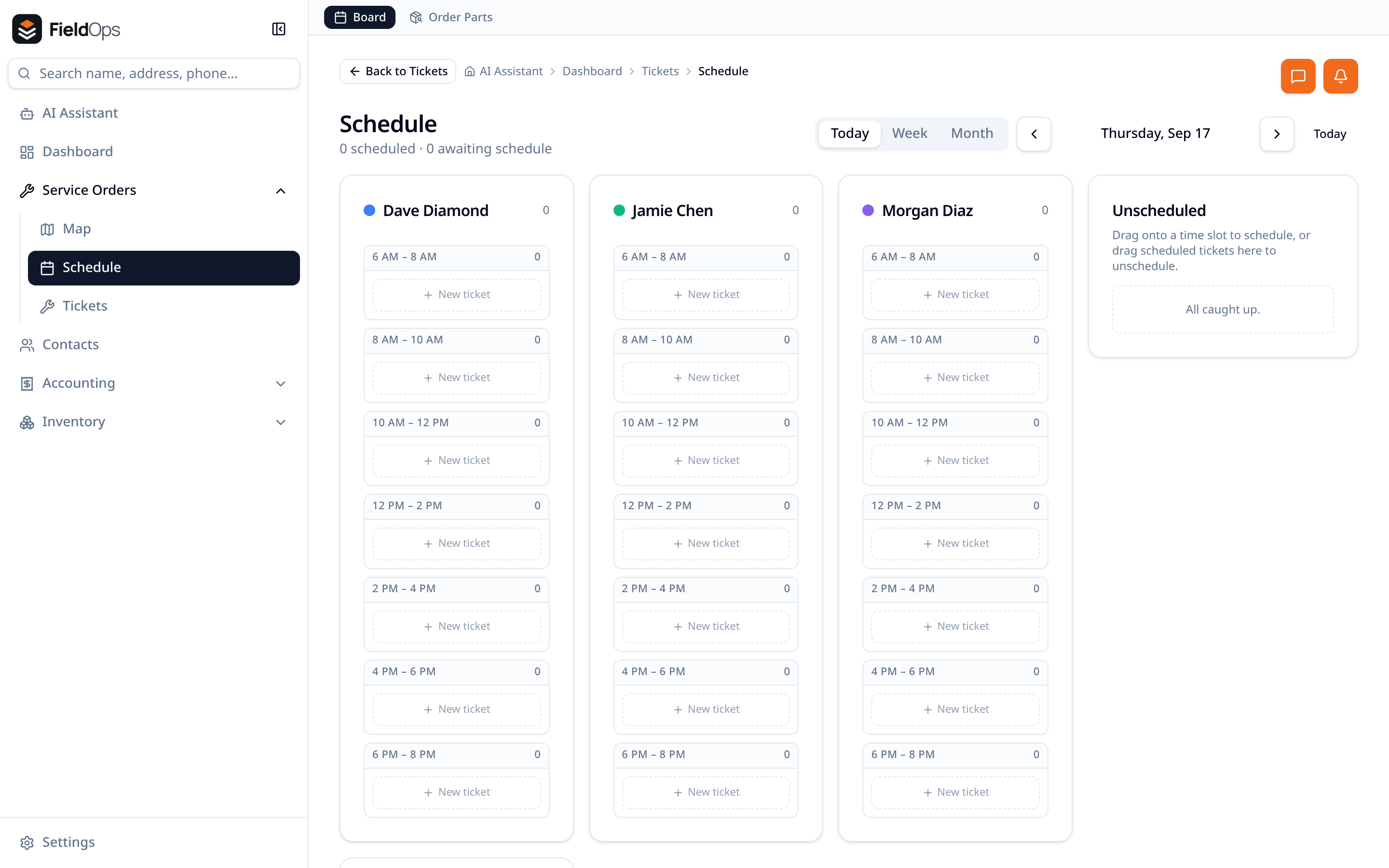Viewport: 1389px width, 868px height.
Task: Switch schedule view to Week
Action: 909,133
